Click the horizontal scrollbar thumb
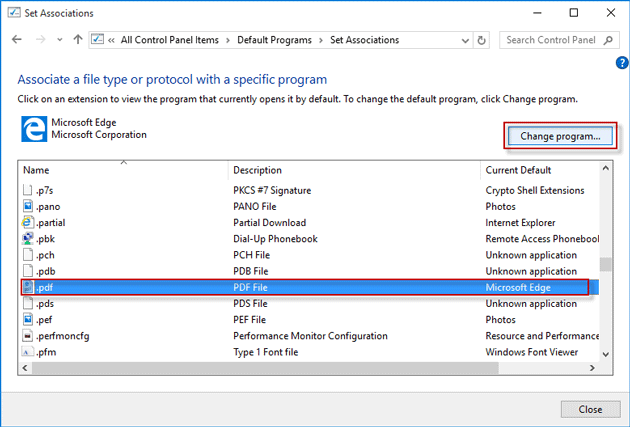The height and width of the screenshot is (427, 630). tap(265, 368)
